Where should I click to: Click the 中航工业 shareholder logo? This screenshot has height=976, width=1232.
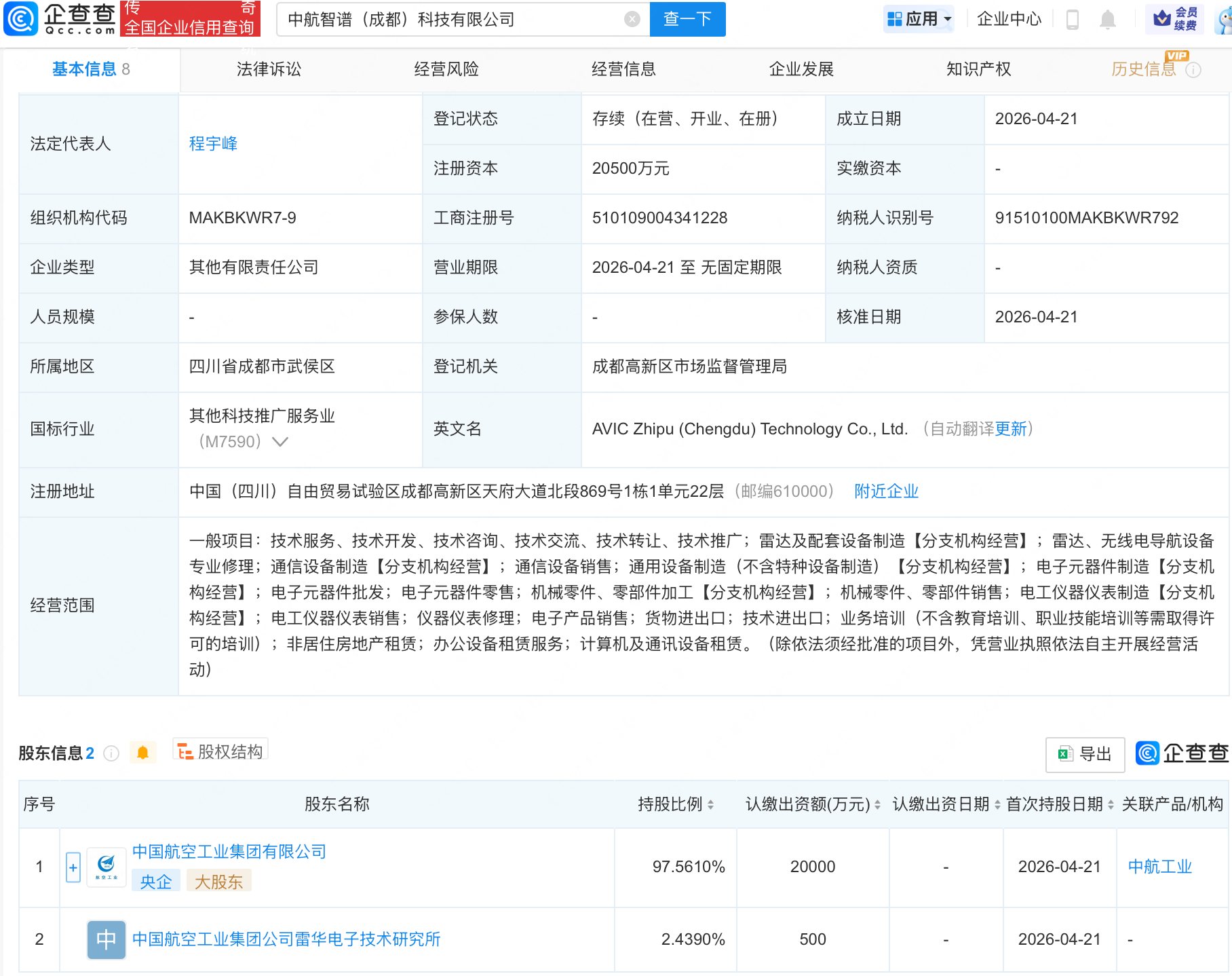click(x=106, y=866)
